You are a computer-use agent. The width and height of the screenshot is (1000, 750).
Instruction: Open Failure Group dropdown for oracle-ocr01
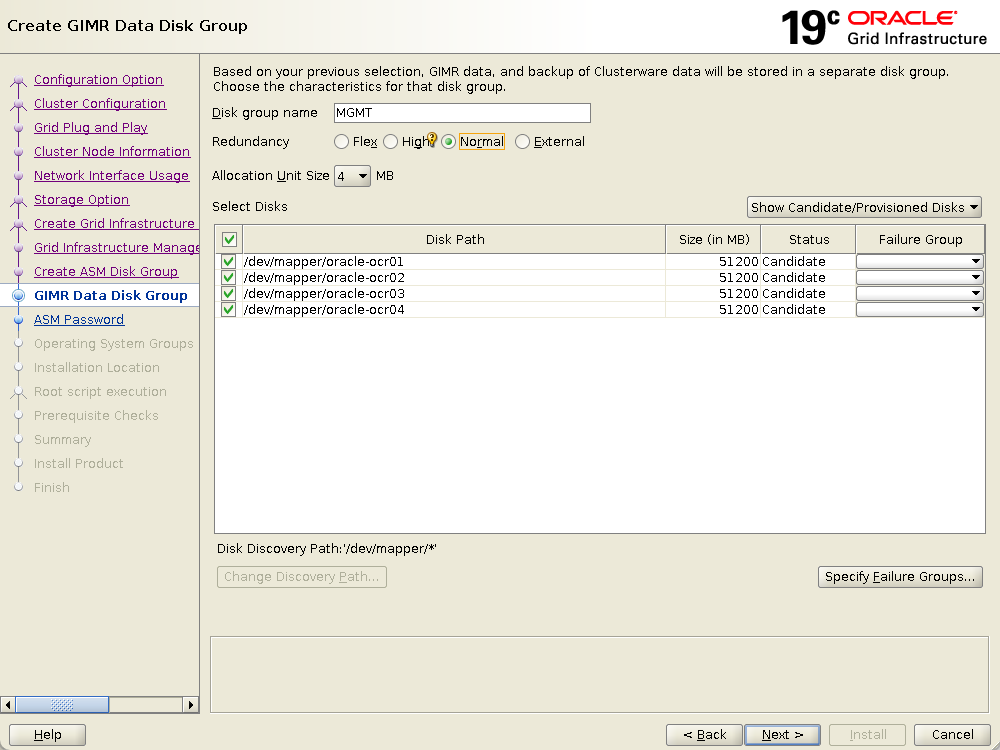click(x=919, y=262)
